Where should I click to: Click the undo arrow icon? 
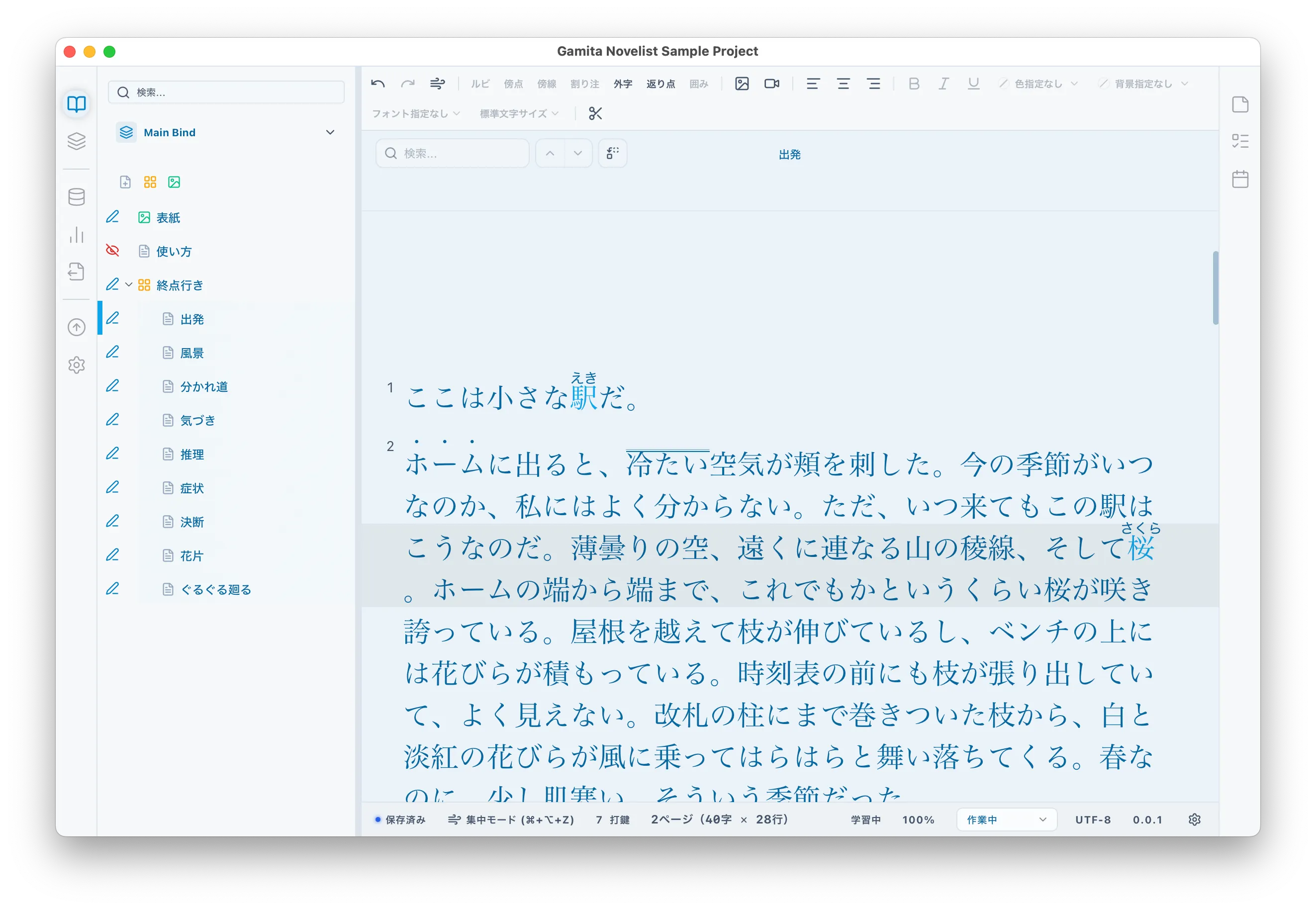(377, 84)
